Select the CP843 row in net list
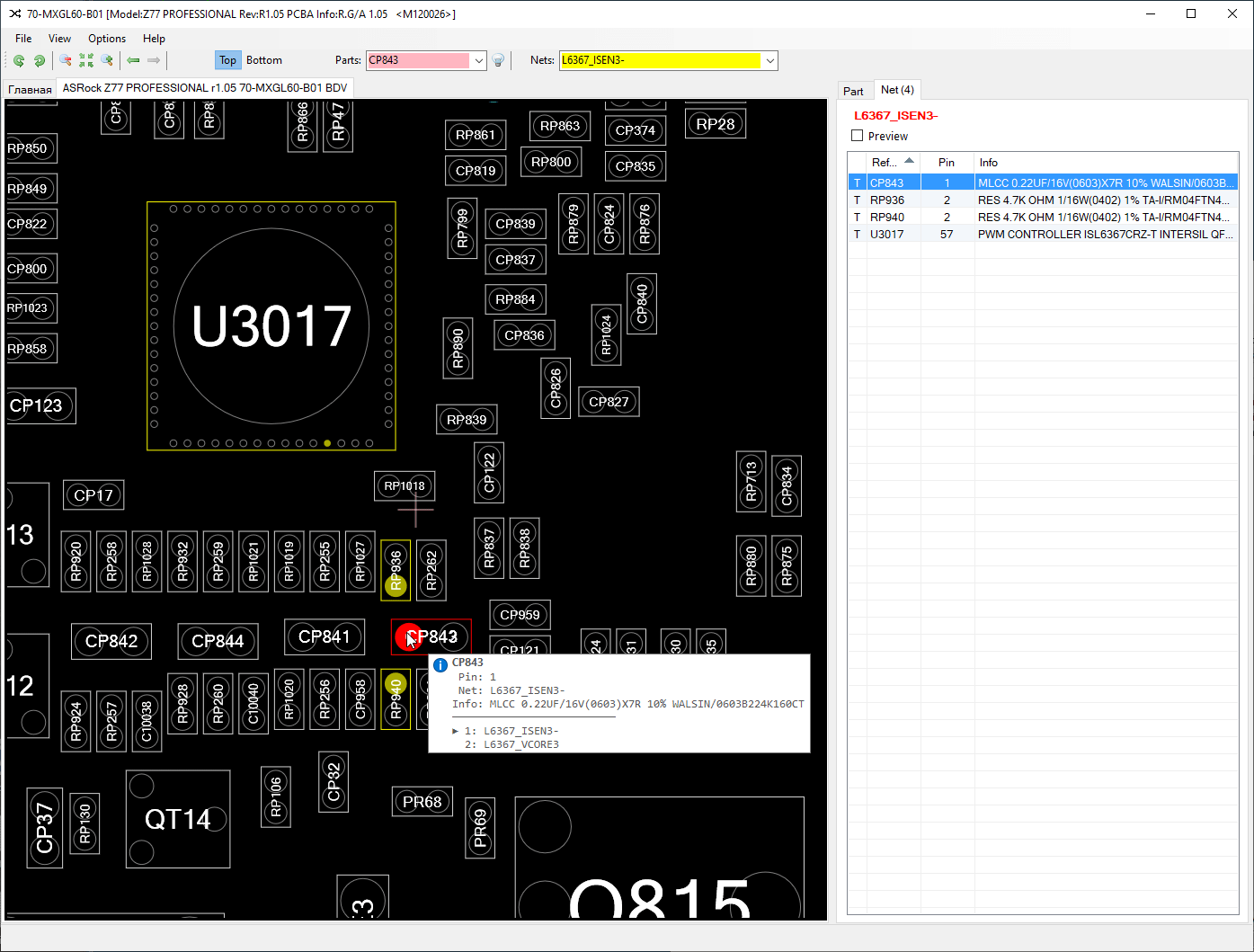This screenshot has height=952, width=1254. coord(1043,182)
